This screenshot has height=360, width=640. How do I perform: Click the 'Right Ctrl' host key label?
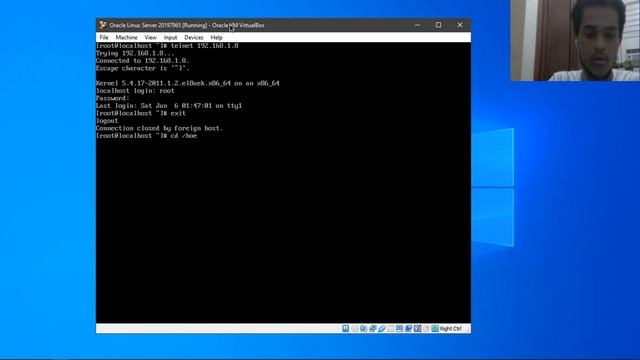451,329
